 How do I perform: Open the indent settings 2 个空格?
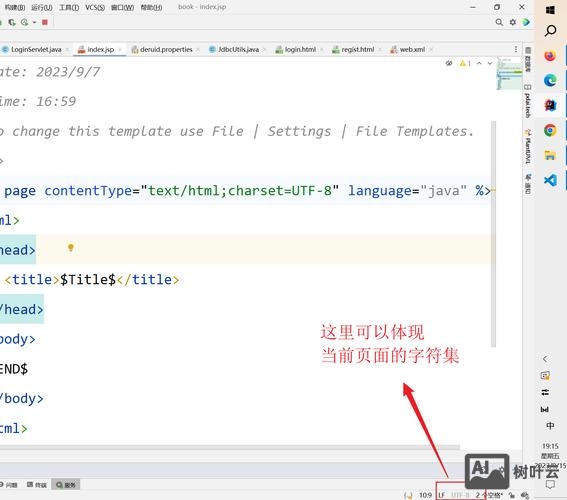[x=489, y=495]
